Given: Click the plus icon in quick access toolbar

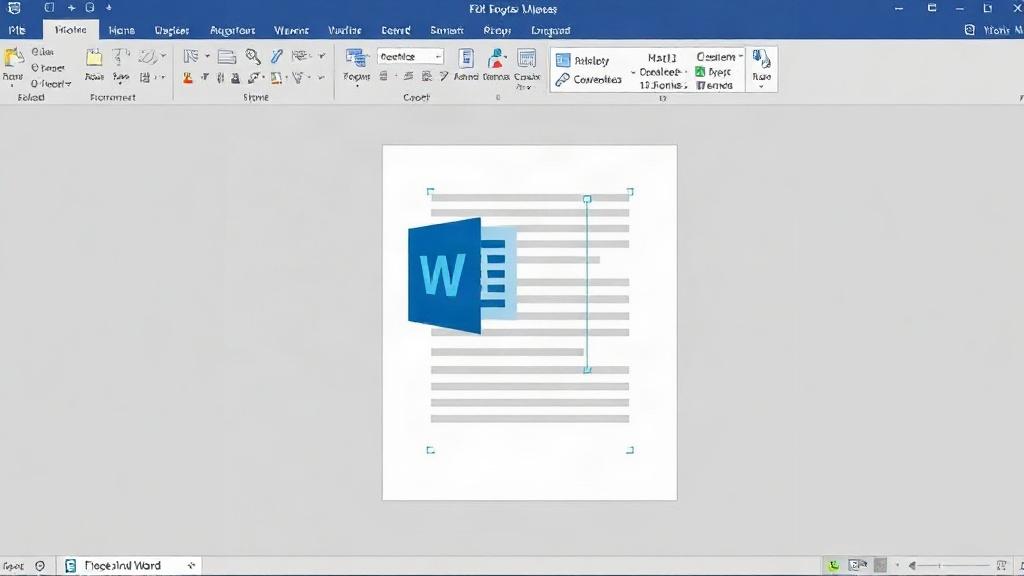Looking at the screenshot, I should tap(71, 8).
